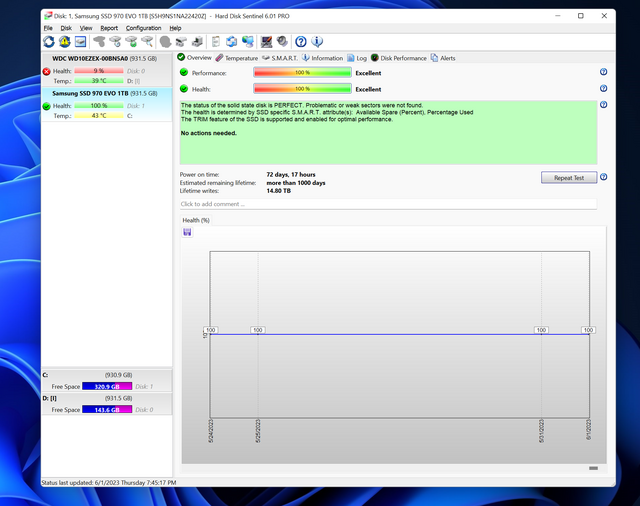Open the Report menu
The height and width of the screenshot is (506, 640).
point(108,28)
